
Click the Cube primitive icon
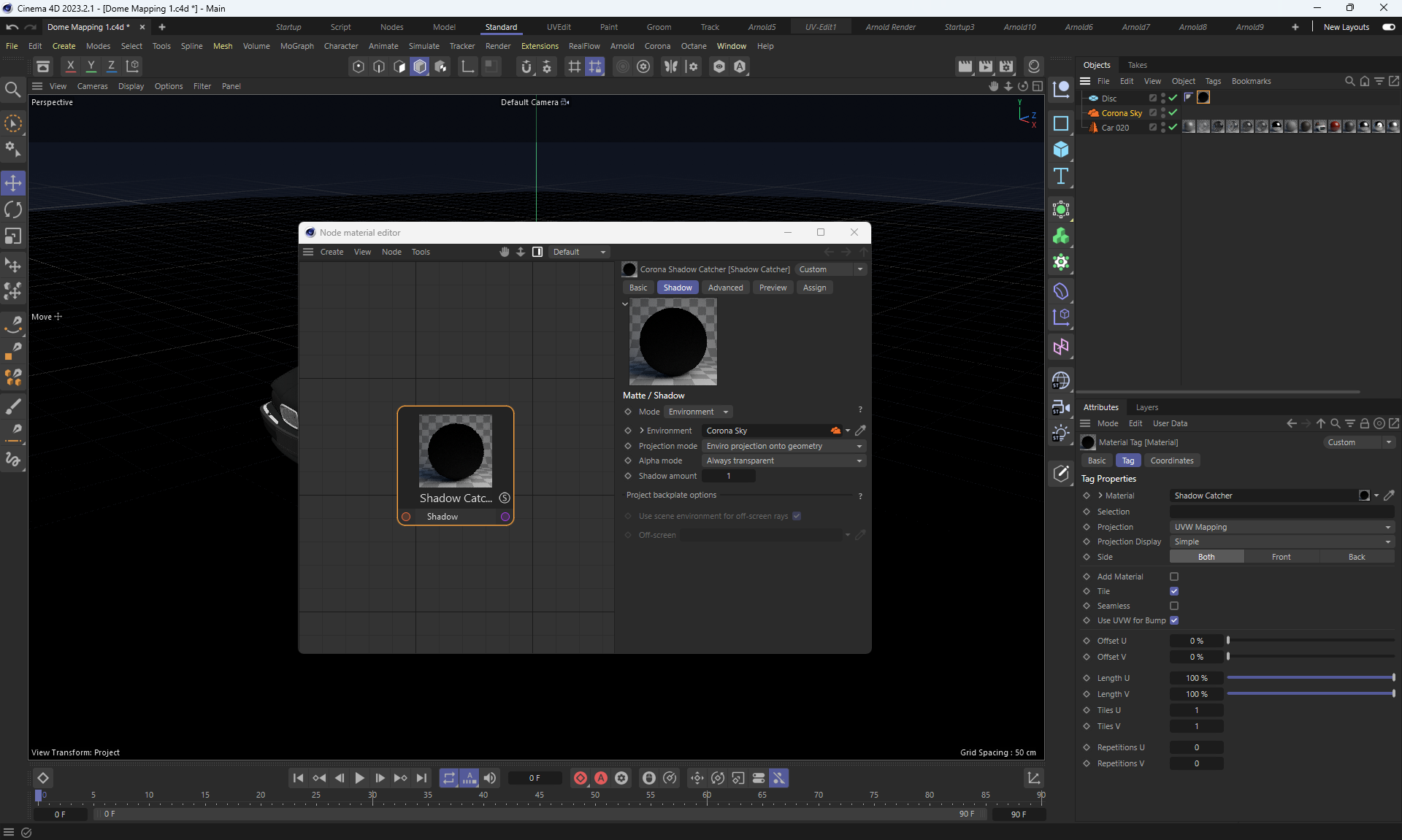[x=1061, y=150]
